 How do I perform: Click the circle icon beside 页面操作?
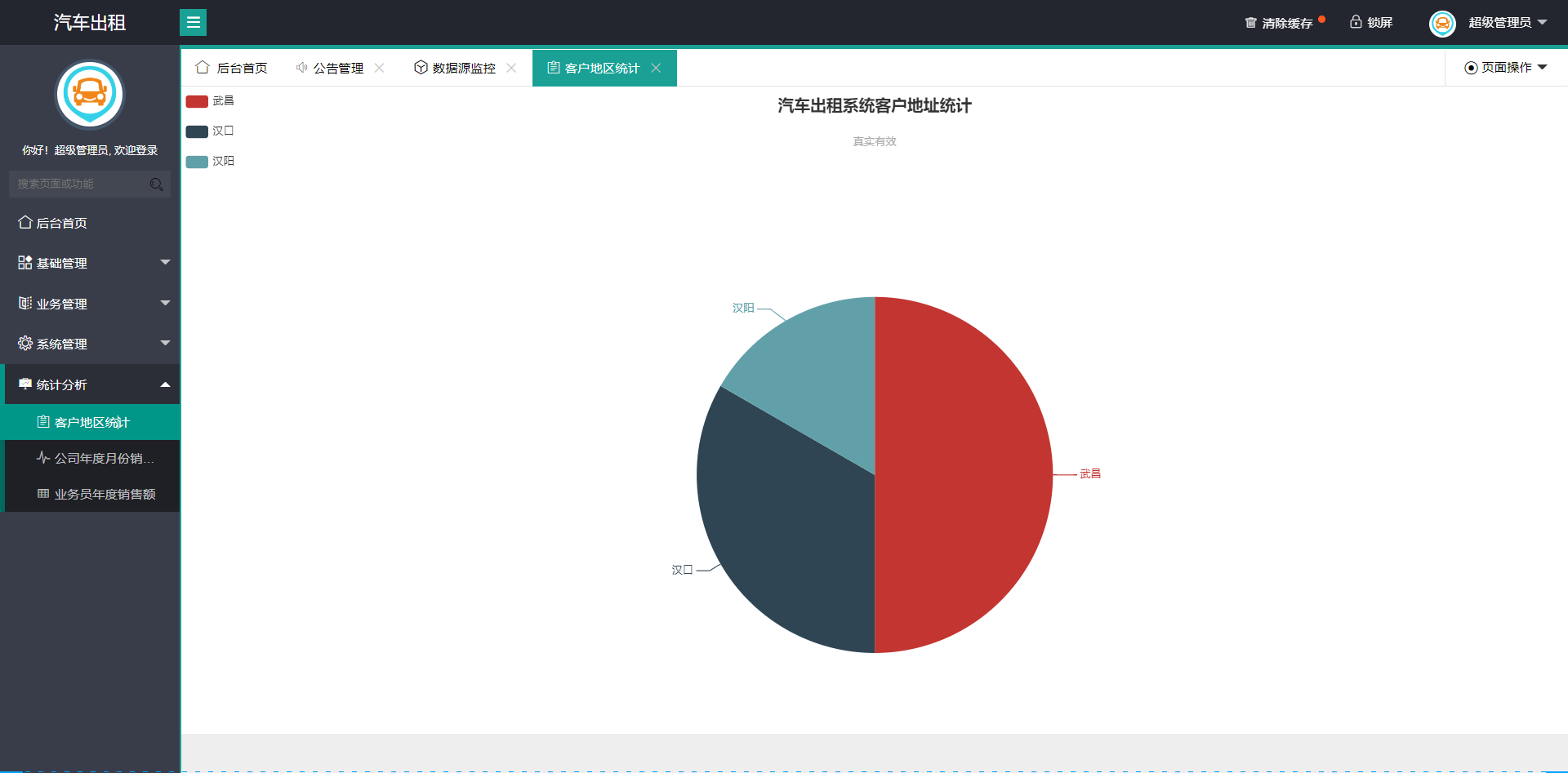pyautogui.click(x=1471, y=68)
